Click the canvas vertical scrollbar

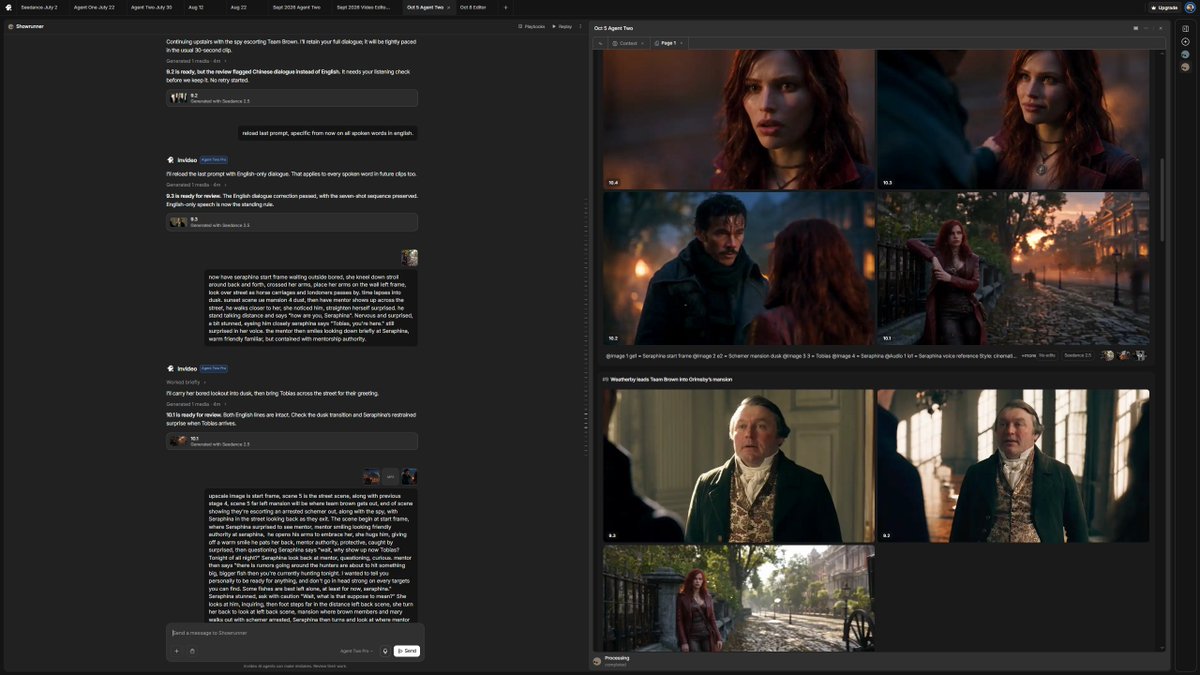(1162, 198)
